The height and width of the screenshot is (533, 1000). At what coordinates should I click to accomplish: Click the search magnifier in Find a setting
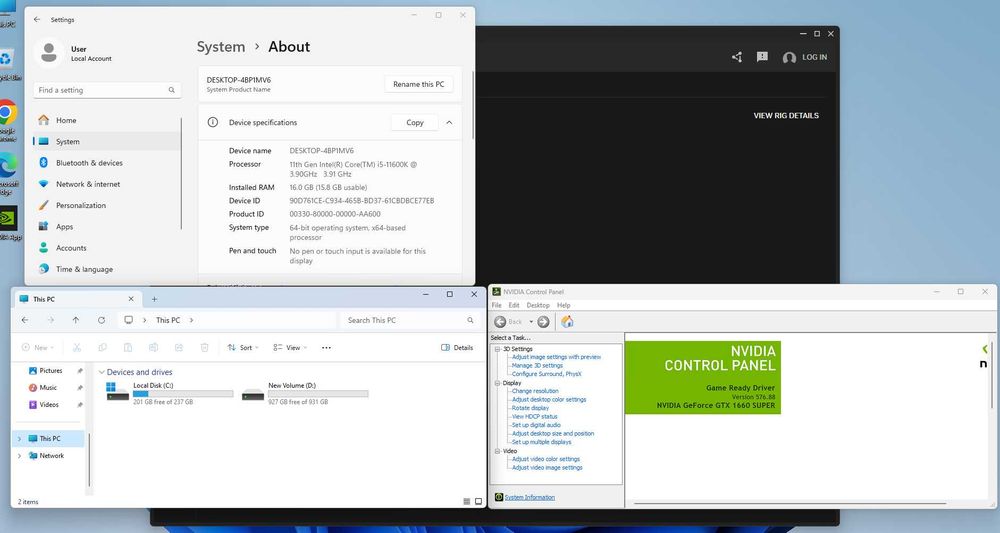click(172, 90)
